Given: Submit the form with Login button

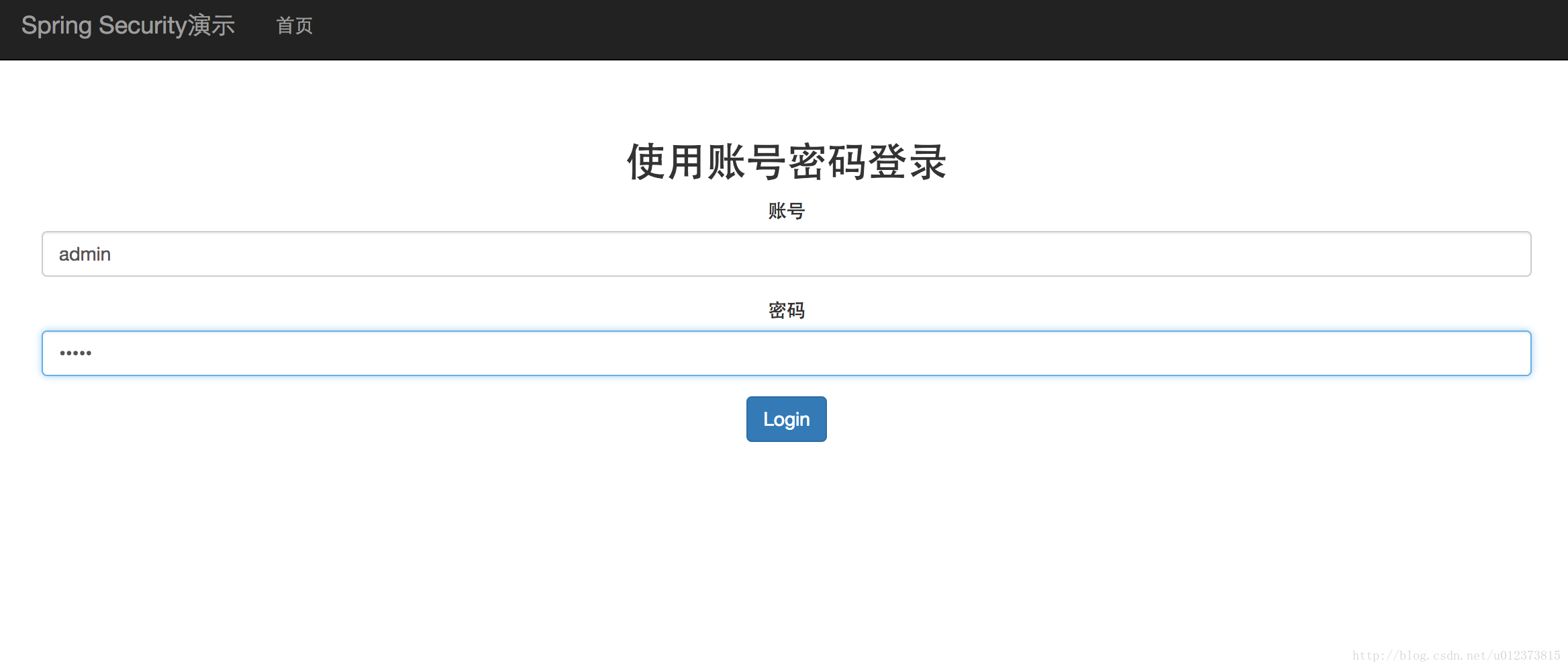Looking at the screenshot, I should click(x=786, y=419).
